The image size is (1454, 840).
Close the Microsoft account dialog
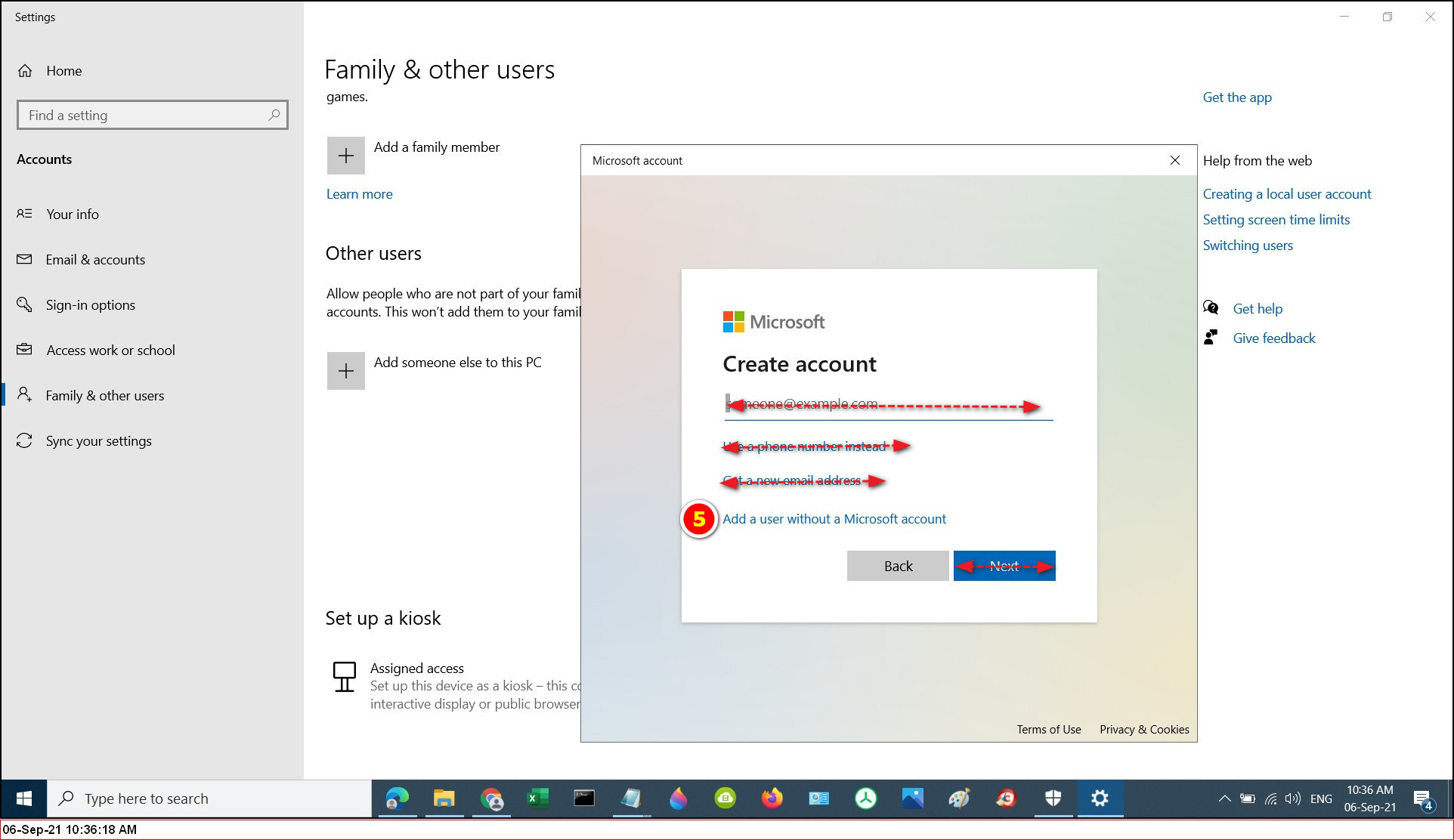point(1174,160)
